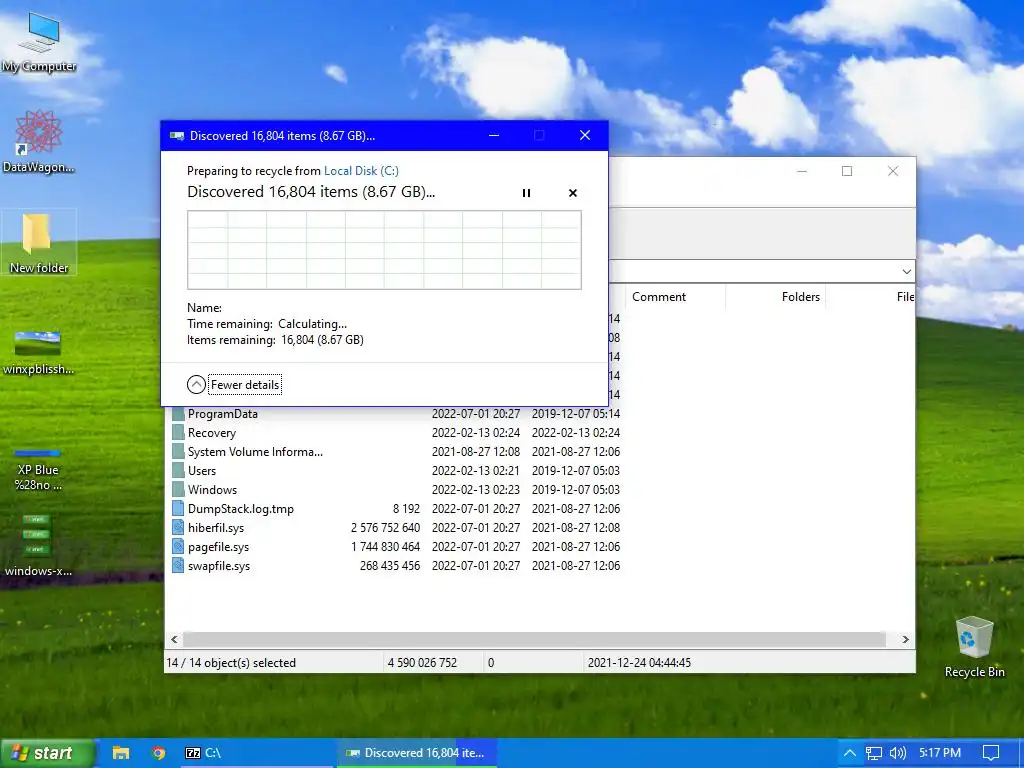This screenshot has width=1024, height=768.
Task: Click the DumpStack.log.tmp file icon
Action: point(178,508)
